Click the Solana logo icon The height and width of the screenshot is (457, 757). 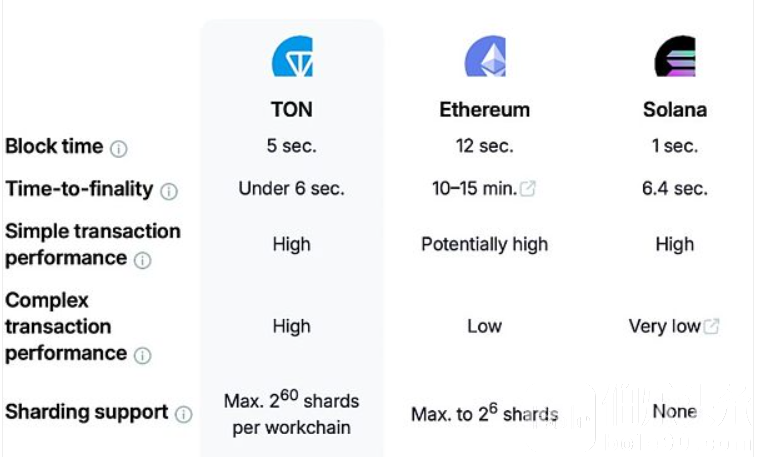[675, 56]
